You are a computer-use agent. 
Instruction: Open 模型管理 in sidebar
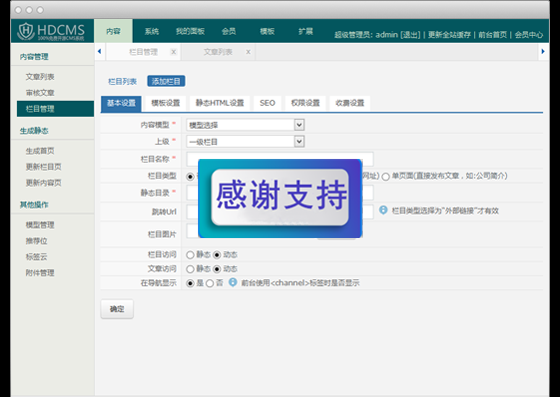point(40,225)
